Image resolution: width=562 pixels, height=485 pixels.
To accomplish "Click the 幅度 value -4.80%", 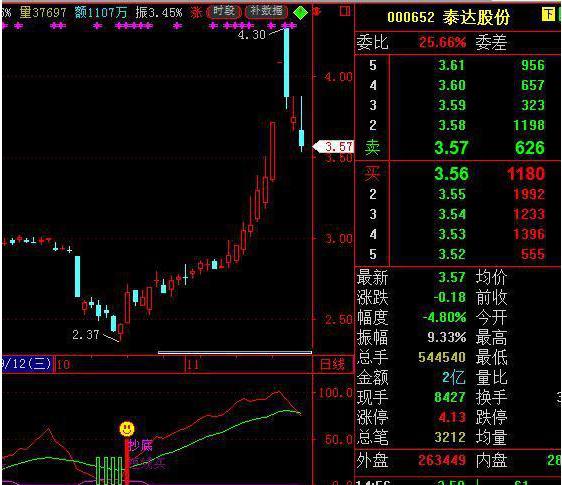I will point(444,317).
